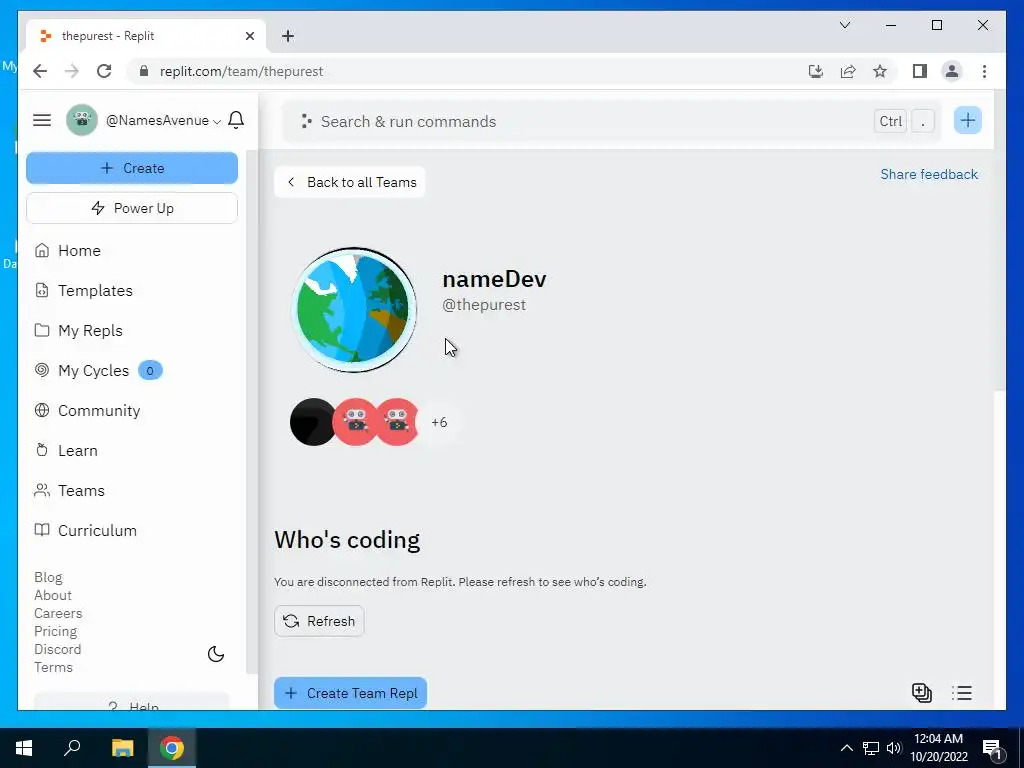Open Curriculum in sidebar
Image resolution: width=1024 pixels, height=768 pixels.
click(86, 530)
